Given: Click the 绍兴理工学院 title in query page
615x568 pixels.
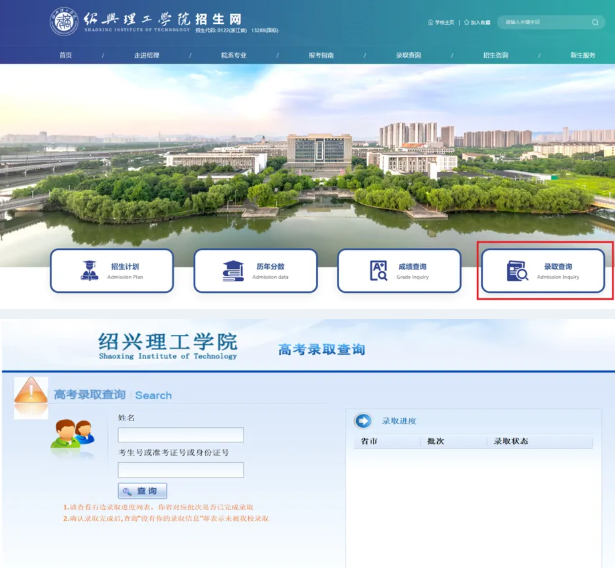Looking at the screenshot, I should [168, 342].
